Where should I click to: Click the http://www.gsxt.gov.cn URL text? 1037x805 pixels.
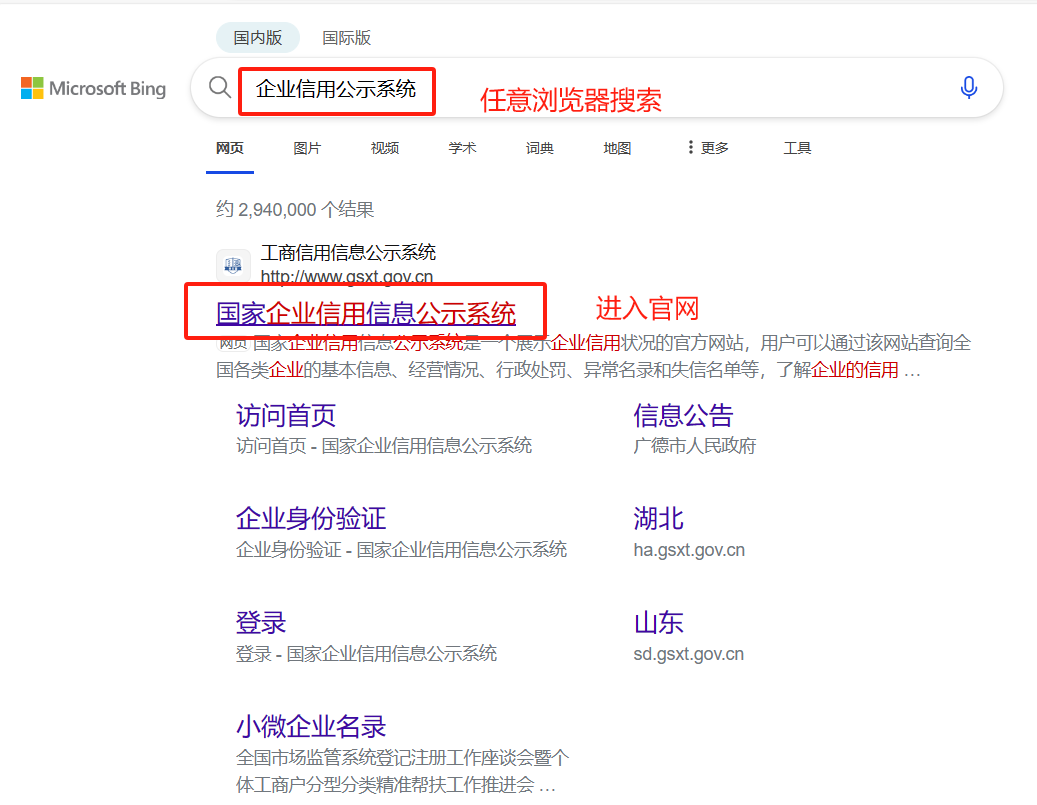tap(347, 276)
